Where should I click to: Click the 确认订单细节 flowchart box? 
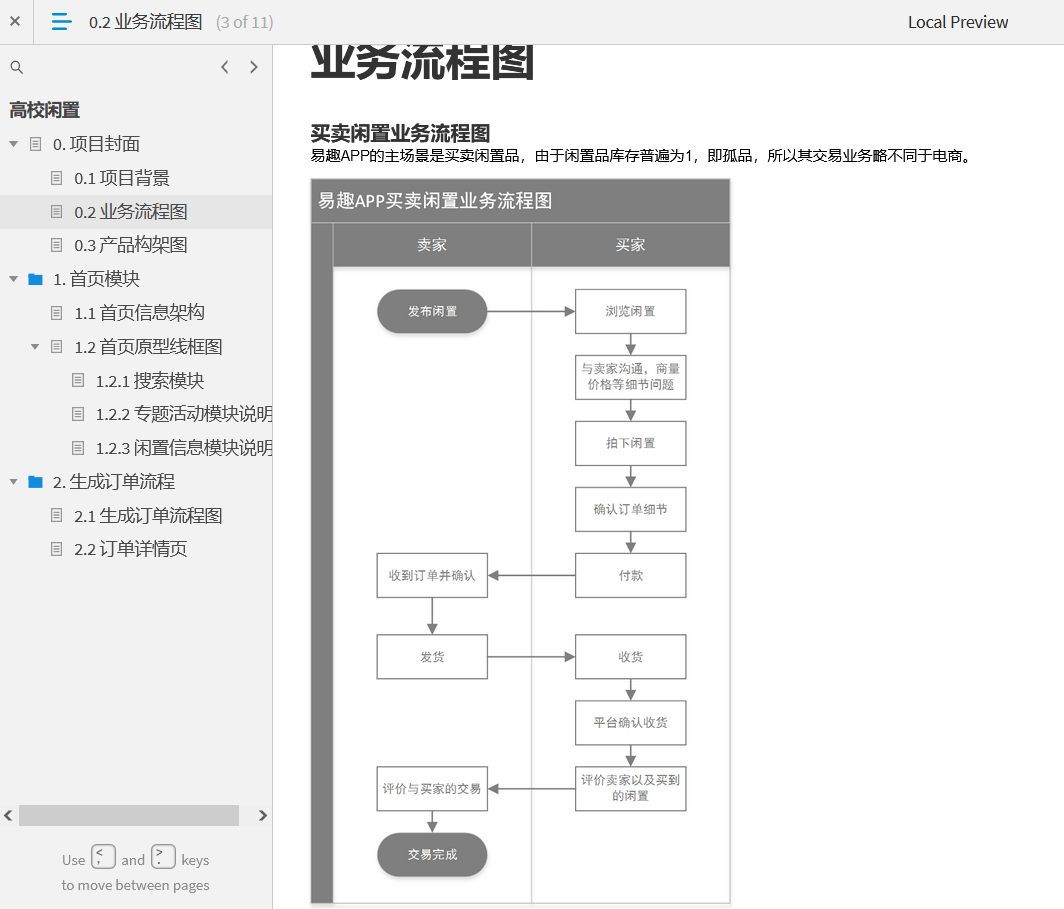(x=630, y=509)
